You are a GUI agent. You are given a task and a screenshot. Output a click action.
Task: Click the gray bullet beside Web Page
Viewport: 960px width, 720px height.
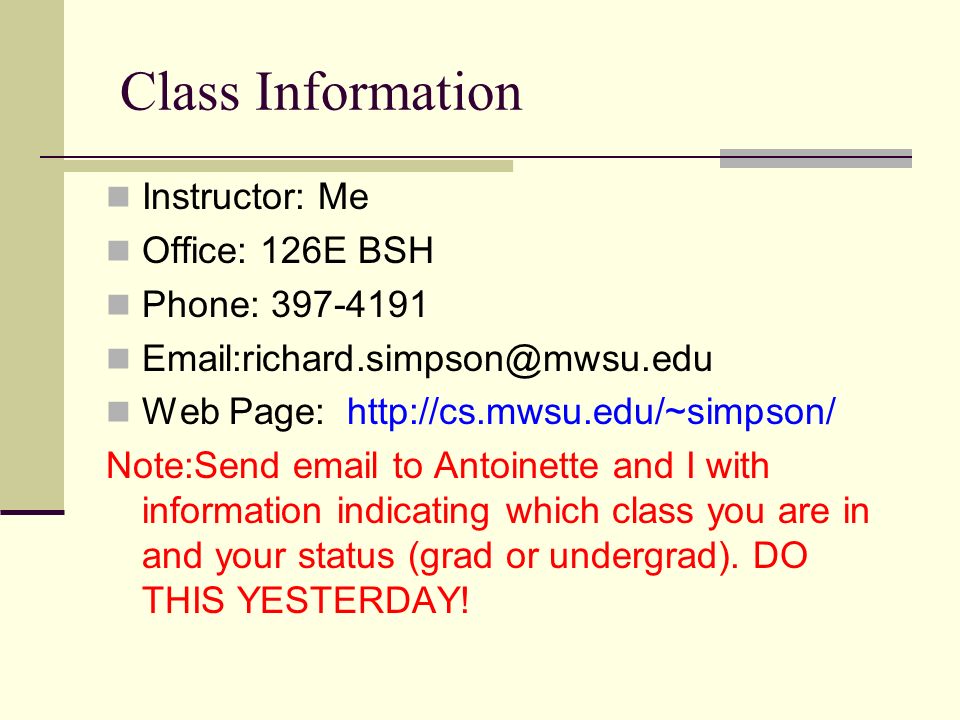pyautogui.click(x=118, y=412)
